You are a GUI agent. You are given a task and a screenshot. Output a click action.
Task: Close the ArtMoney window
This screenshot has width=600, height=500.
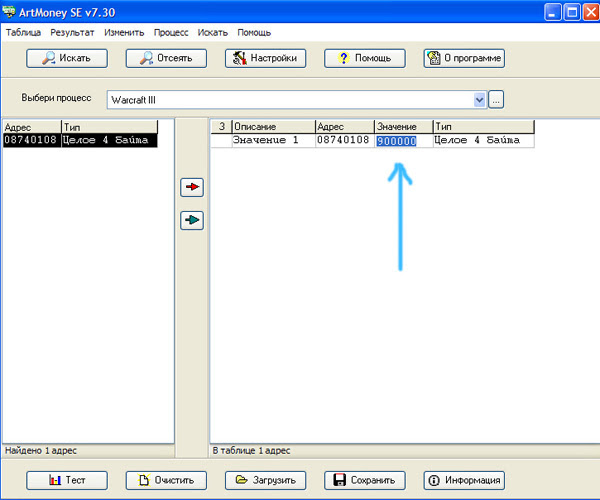592,12
